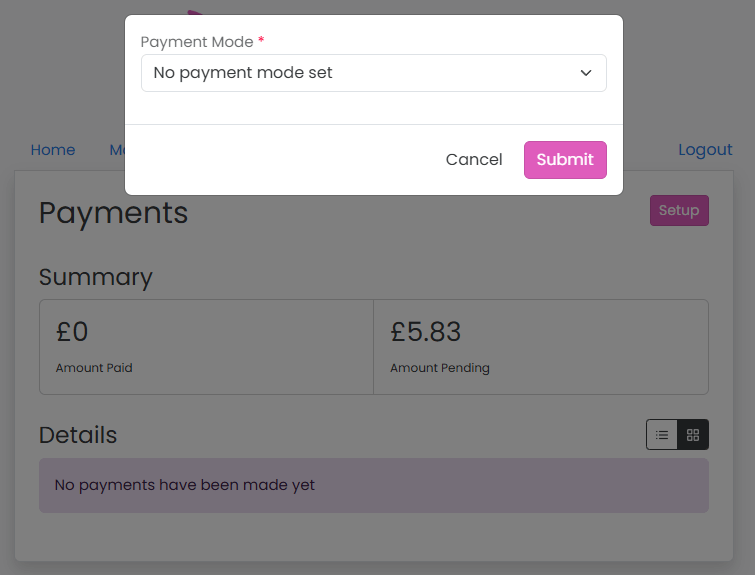The width and height of the screenshot is (755, 575).
Task: Click the Payment Mode dropdown chevron arrow
Action: (586, 73)
